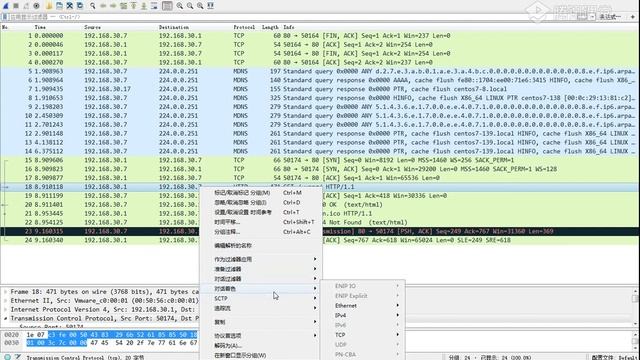Zoom in the main window text
The image size is (640, 360).
180,6
